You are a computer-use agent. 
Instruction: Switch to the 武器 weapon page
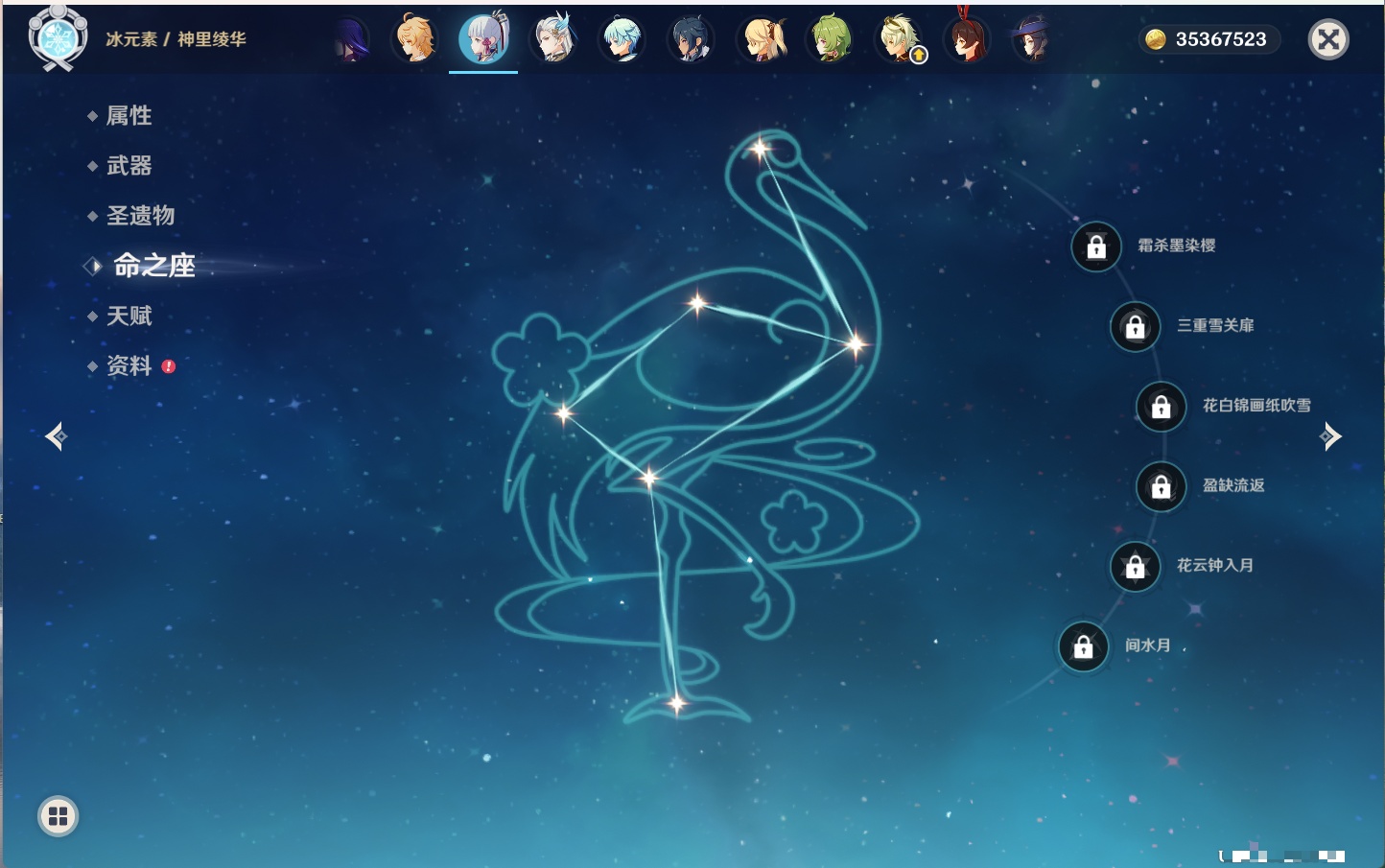[x=129, y=166]
